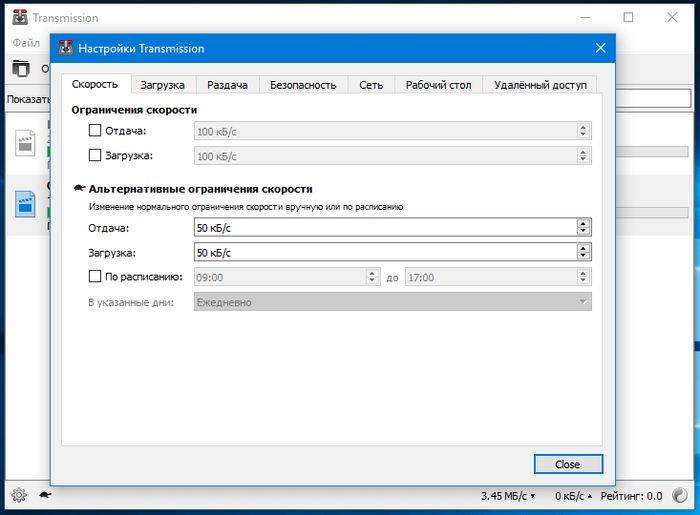Click the open torrent toolbar icon
This screenshot has height=515, width=700.
pos(21,69)
